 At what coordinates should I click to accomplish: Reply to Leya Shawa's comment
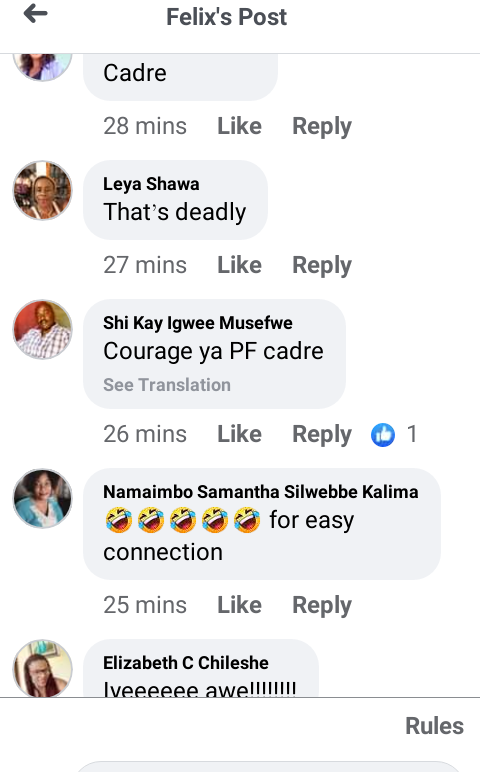point(322,266)
